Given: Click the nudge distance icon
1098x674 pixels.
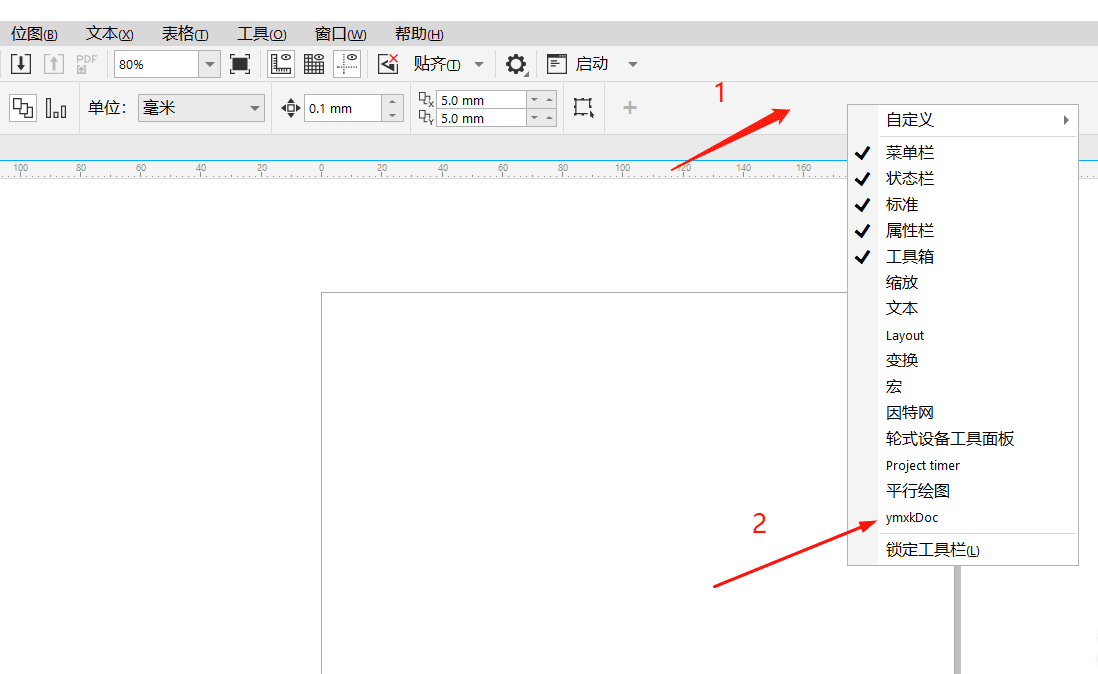Looking at the screenshot, I should point(291,108).
